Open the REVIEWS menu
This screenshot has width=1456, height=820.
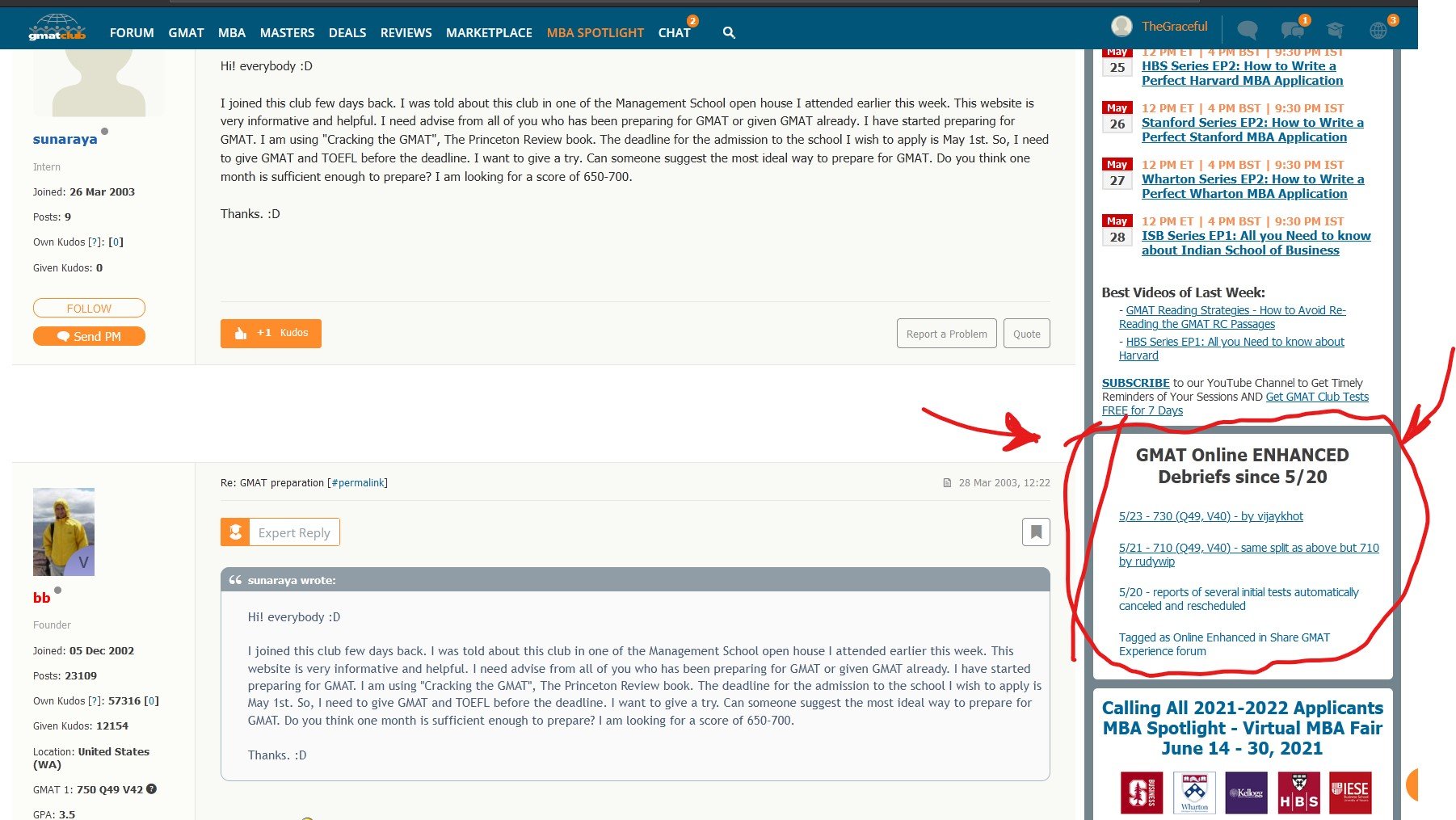point(406,33)
